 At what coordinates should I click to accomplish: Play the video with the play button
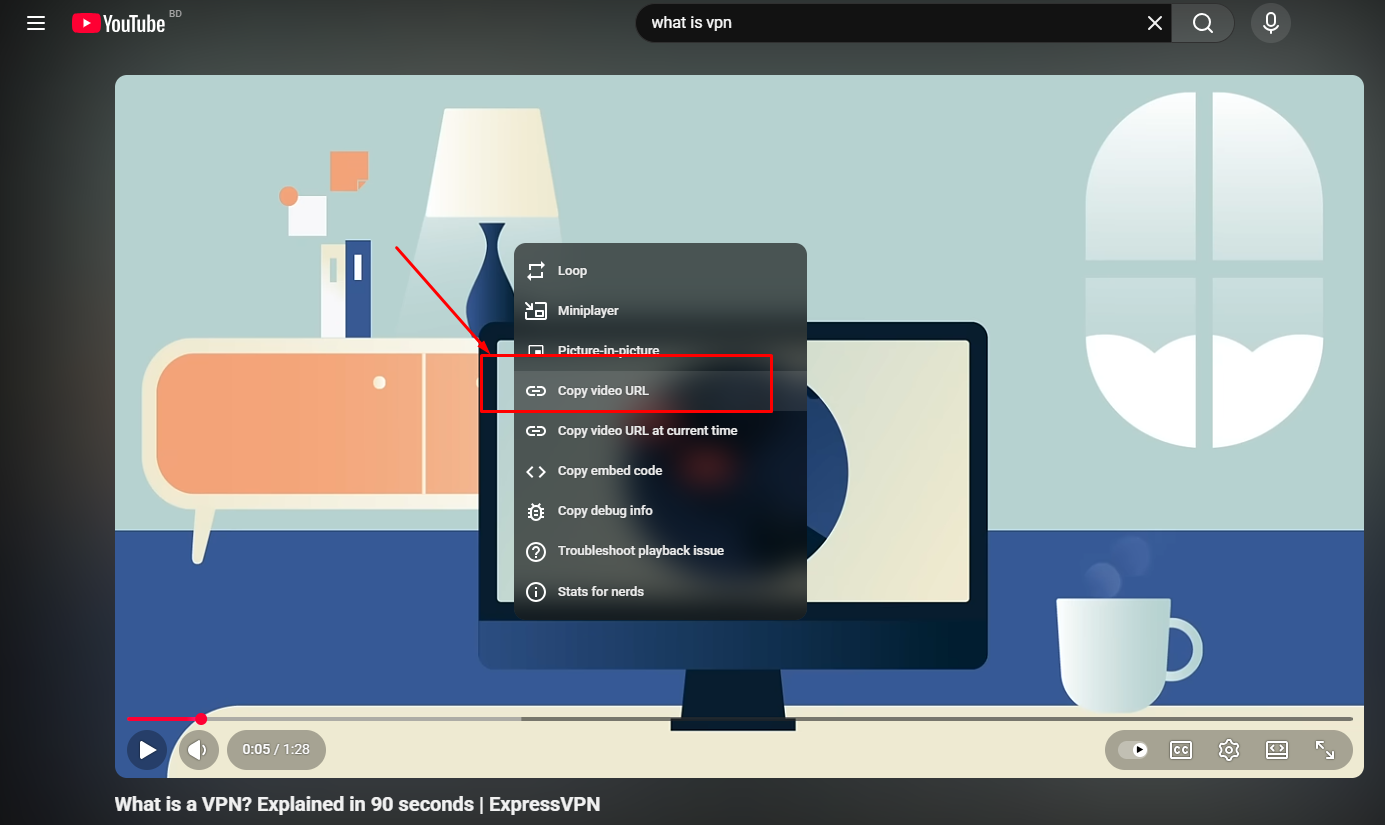(146, 750)
